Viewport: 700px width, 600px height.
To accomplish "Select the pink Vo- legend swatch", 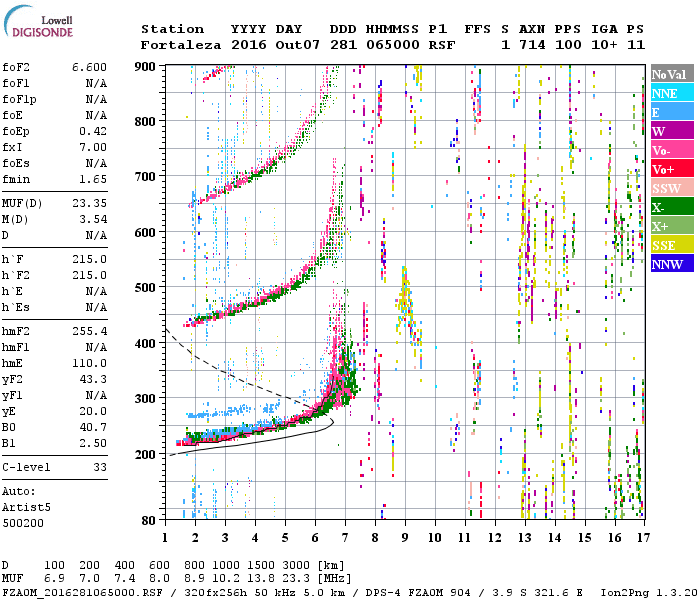I will point(672,150).
